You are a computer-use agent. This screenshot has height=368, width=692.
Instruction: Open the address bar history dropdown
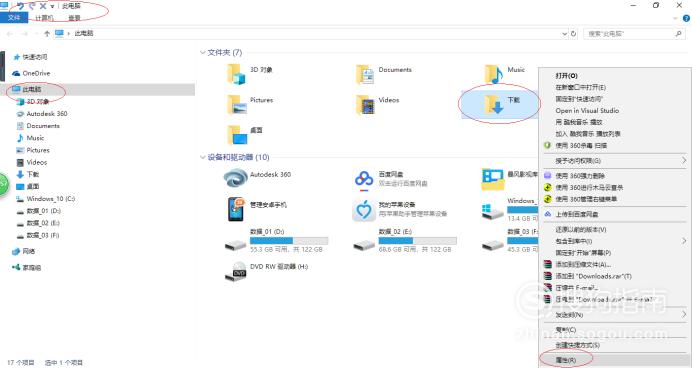(x=564, y=34)
